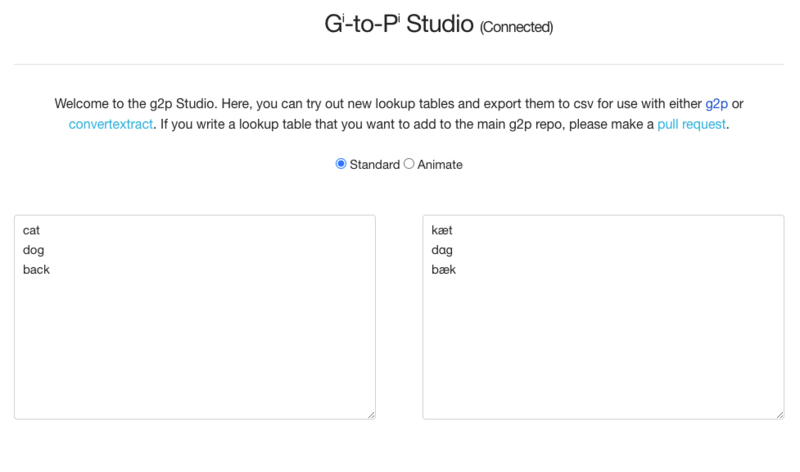Click the word 'cat' in the input box
Image resolution: width=800 pixels, height=472 pixels.
tap(31, 231)
